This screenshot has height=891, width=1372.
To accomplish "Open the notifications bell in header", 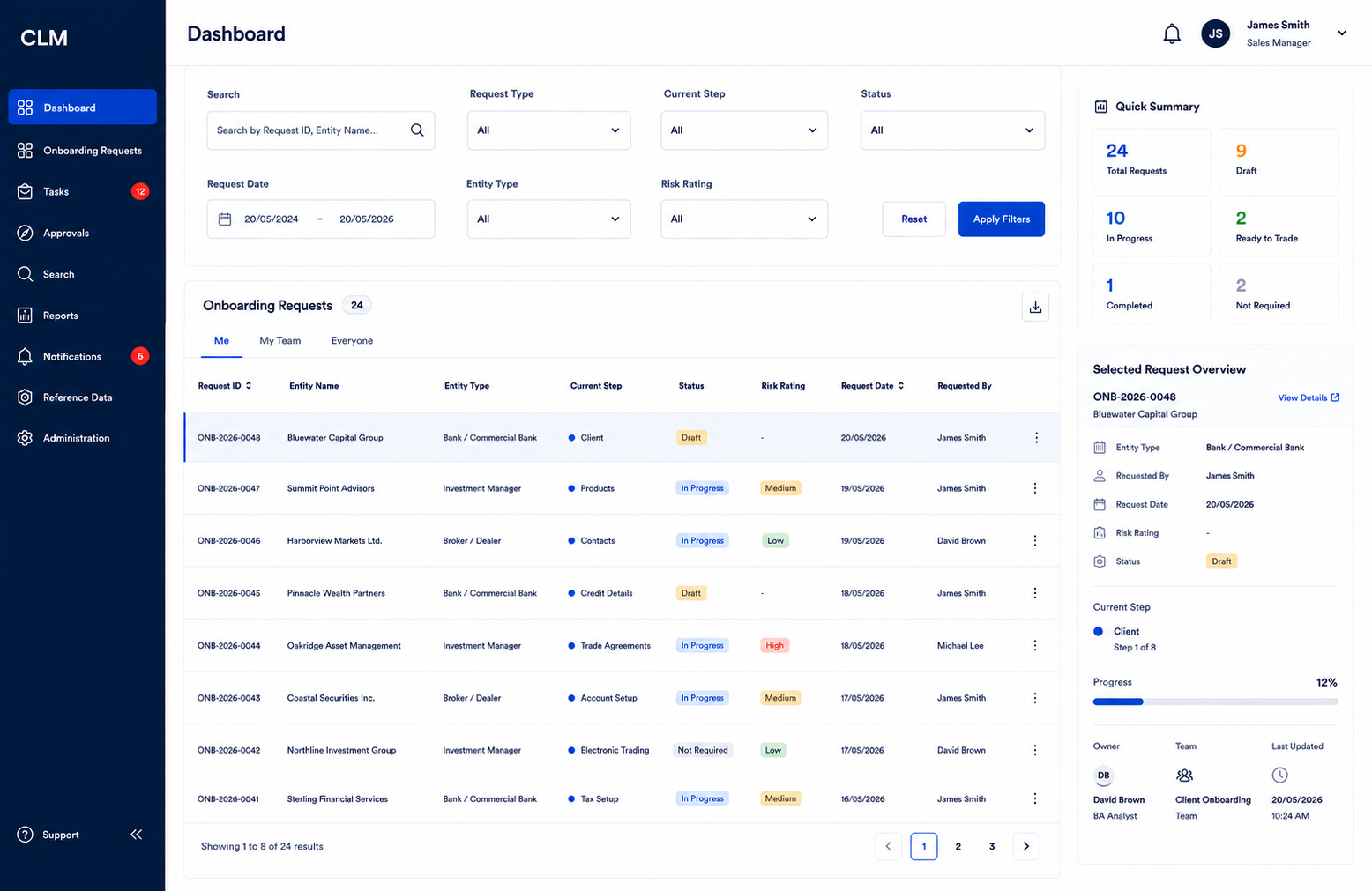I will coord(1171,34).
